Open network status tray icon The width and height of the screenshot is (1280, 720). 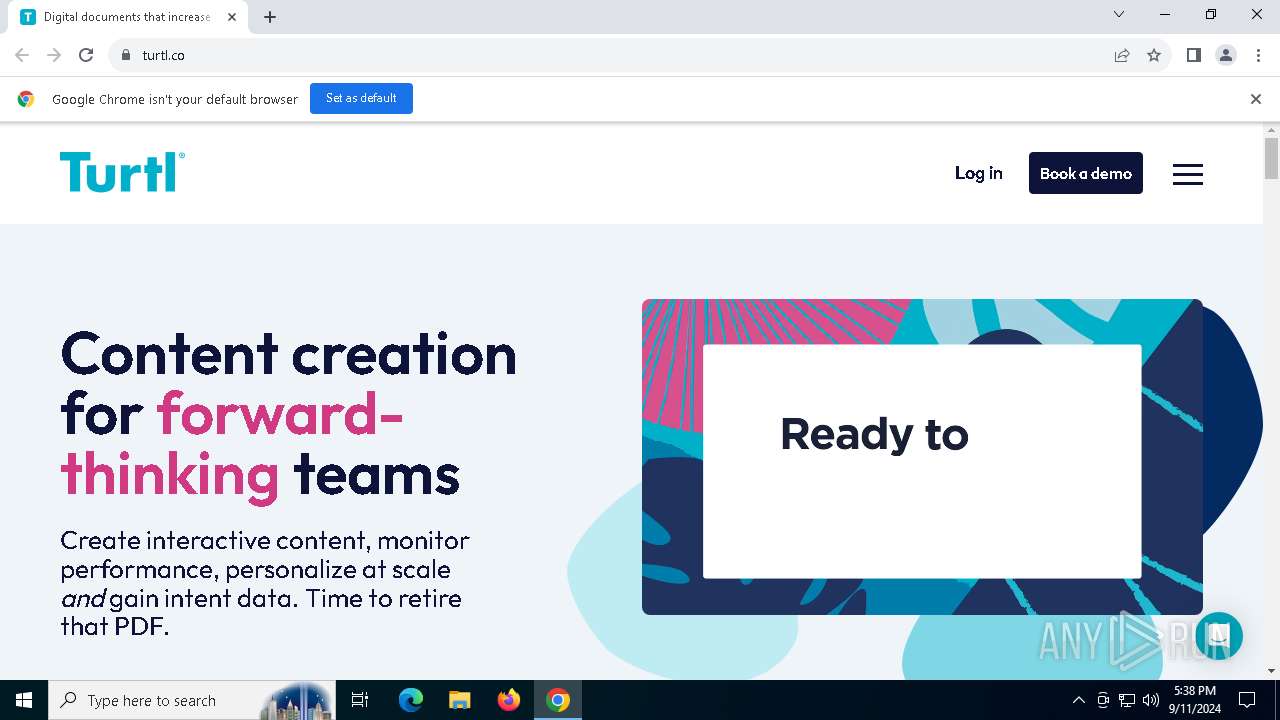pos(1127,700)
